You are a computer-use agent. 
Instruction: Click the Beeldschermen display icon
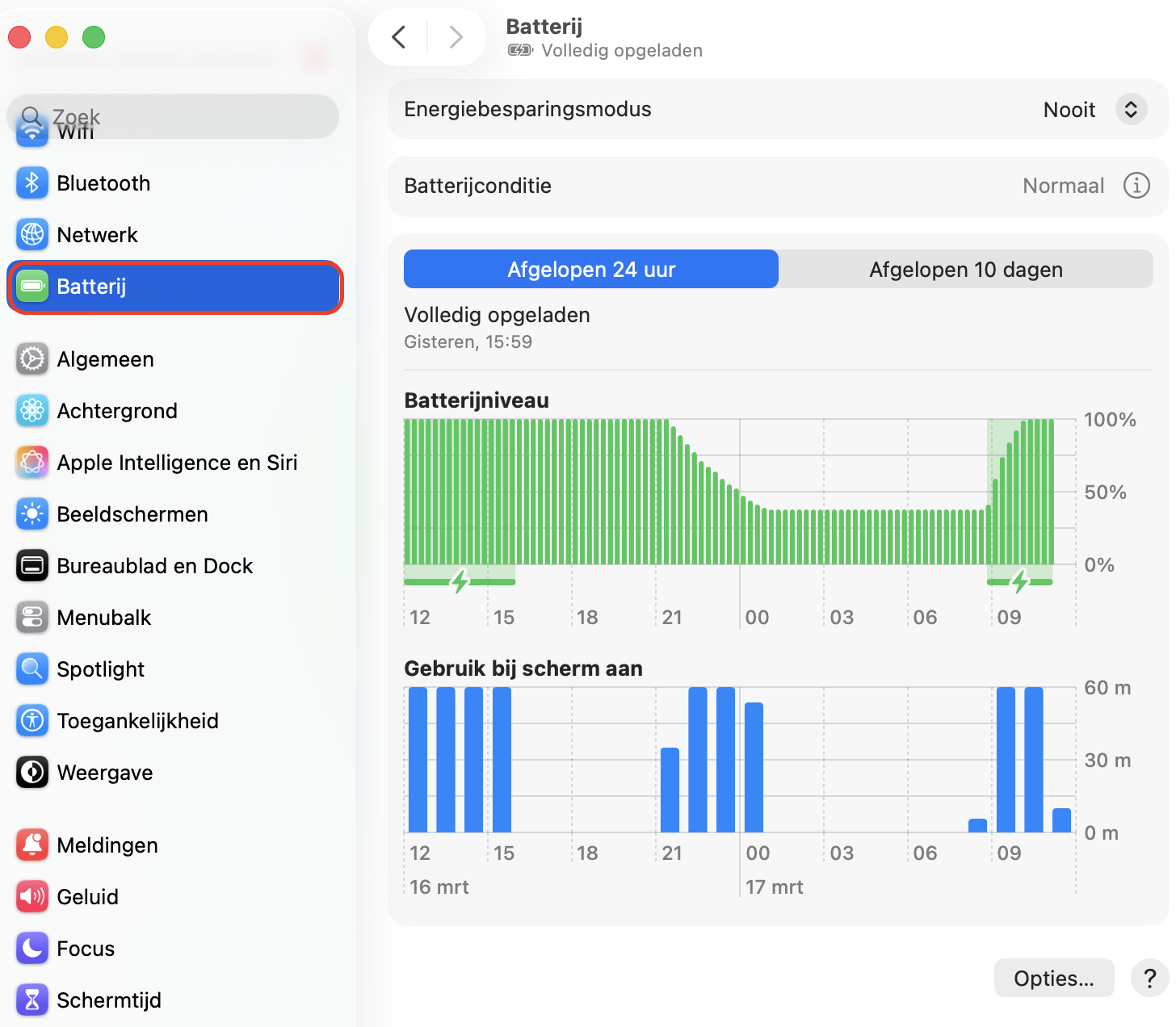coord(32,514)
